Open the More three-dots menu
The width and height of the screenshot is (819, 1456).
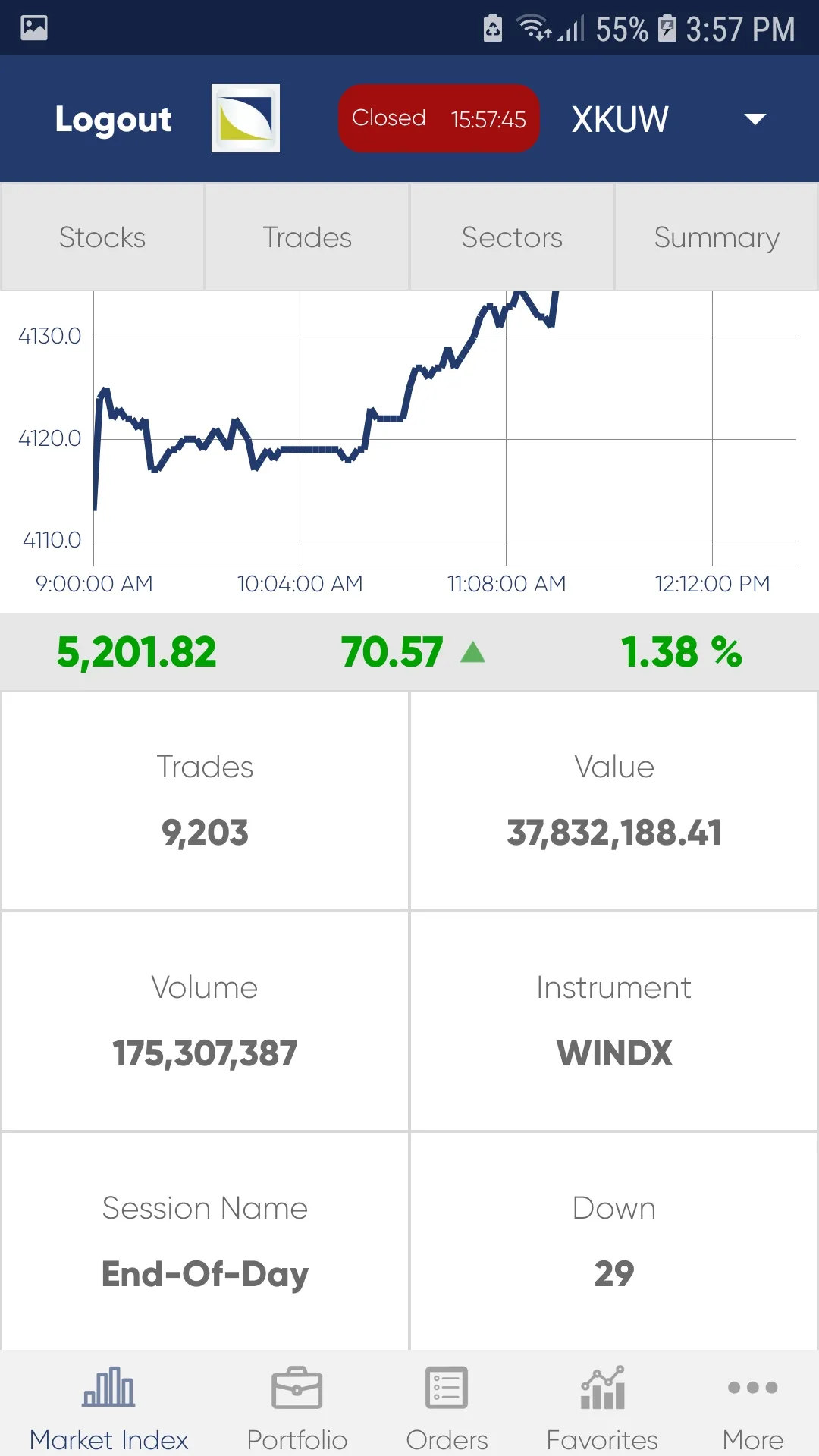[752, 1388]
